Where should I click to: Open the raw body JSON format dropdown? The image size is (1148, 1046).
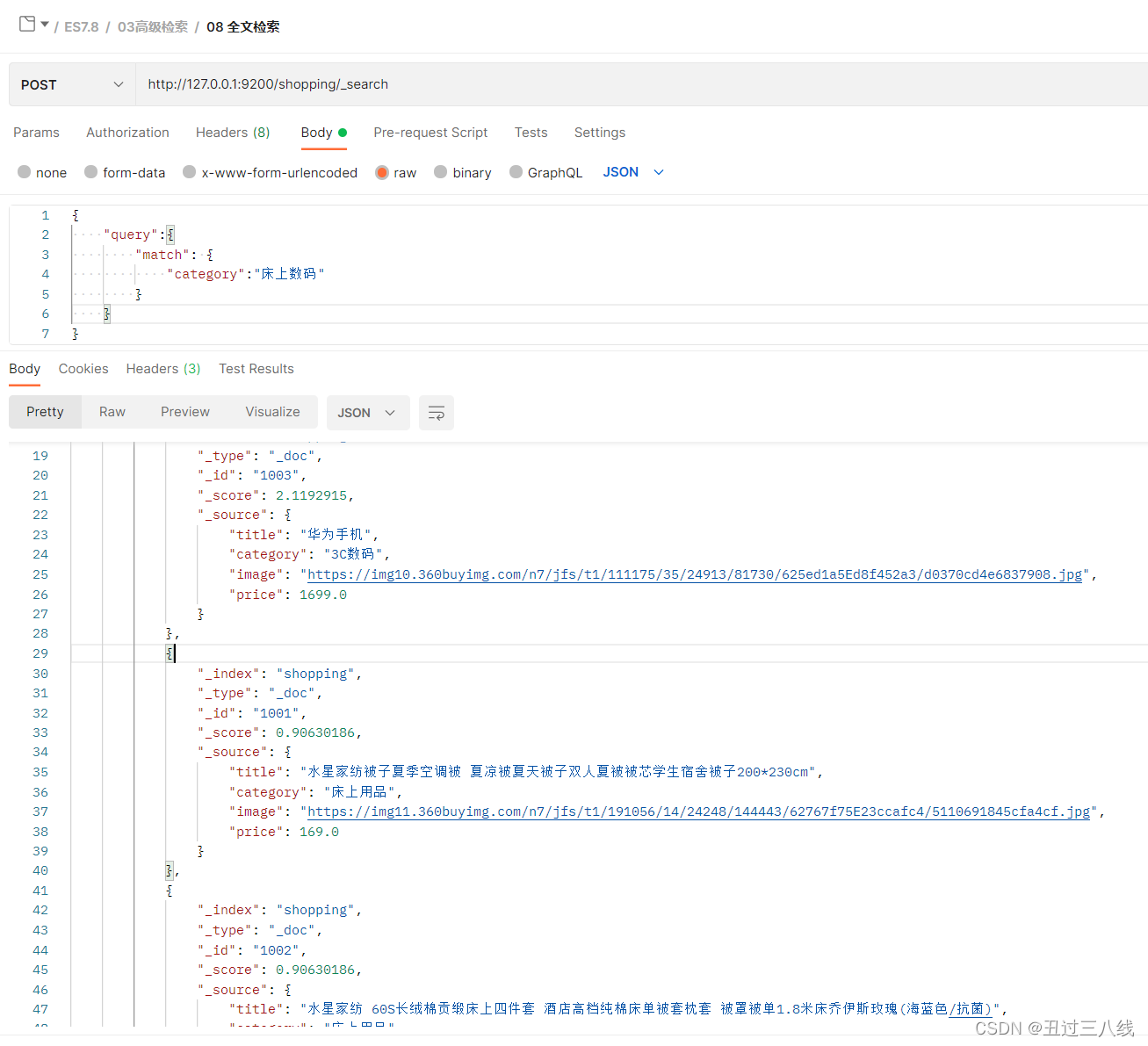click(x=633, y=172)
